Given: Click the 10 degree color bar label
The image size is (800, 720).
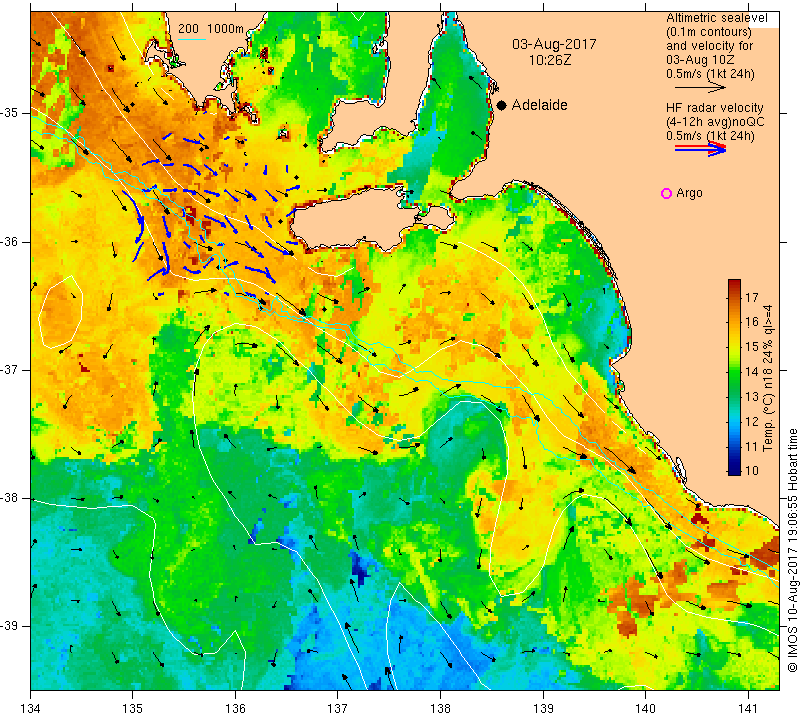Looking at the screenshot, I should 752,470.
